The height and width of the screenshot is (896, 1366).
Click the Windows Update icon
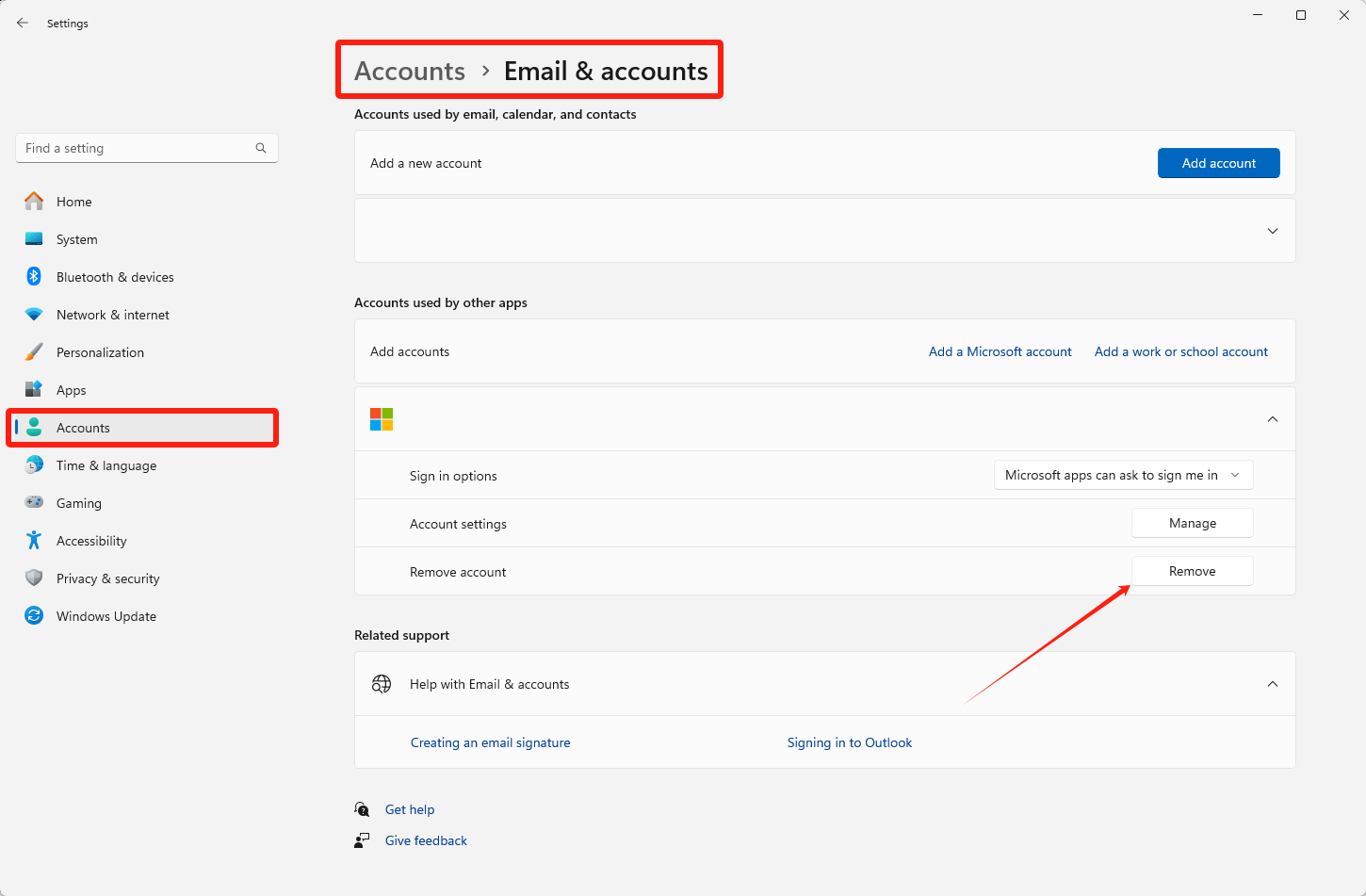click(34, 616)
